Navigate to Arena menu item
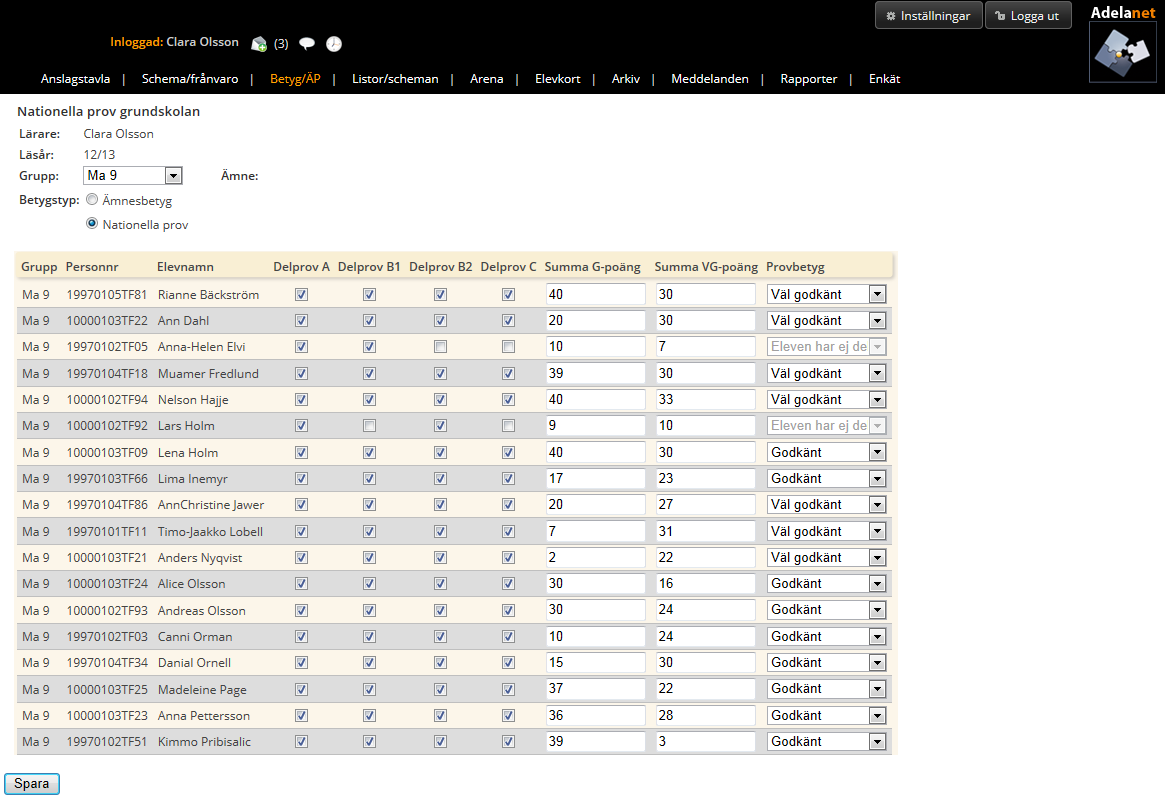 coord(487,79)
